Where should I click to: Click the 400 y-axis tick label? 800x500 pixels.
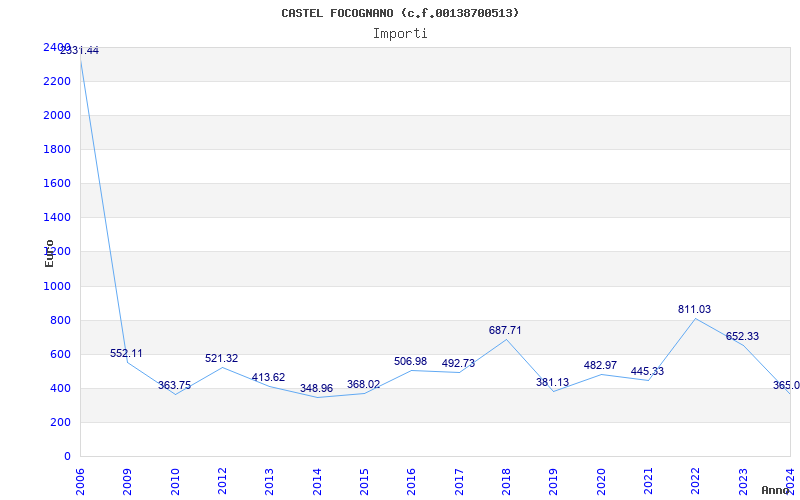61,388
